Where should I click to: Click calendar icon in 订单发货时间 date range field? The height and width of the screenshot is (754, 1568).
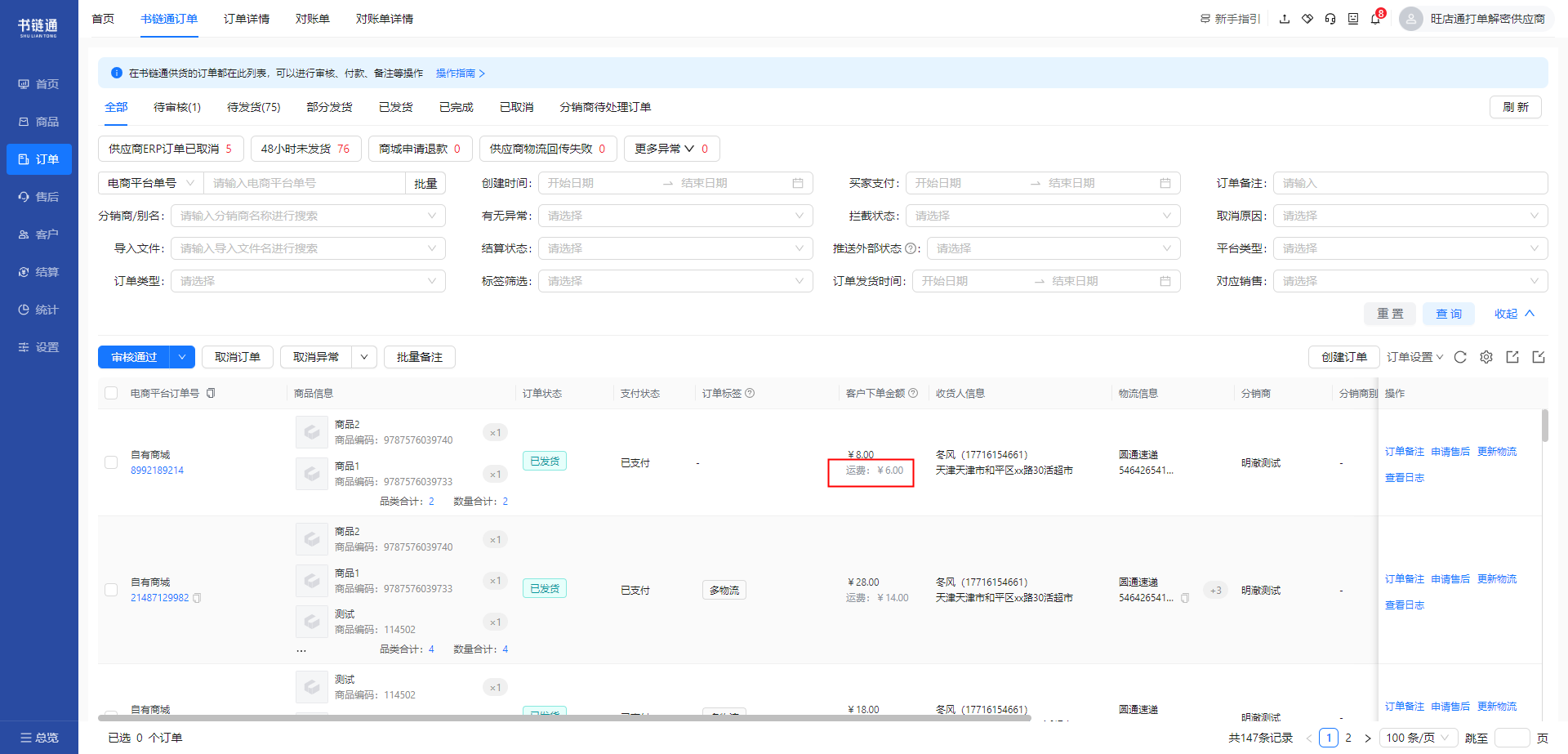(1165, 281)
